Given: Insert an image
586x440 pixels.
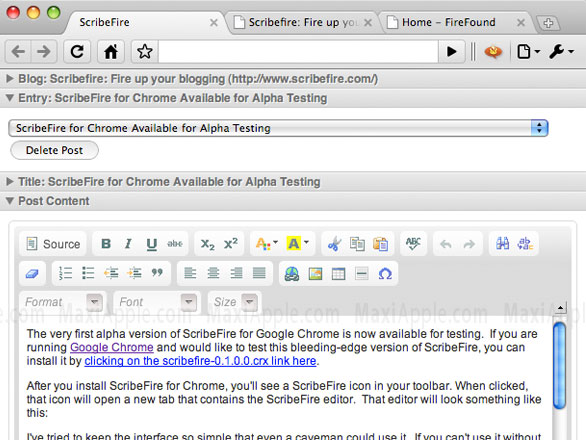Looking at the screenshot, I should [x=315, y=274].
